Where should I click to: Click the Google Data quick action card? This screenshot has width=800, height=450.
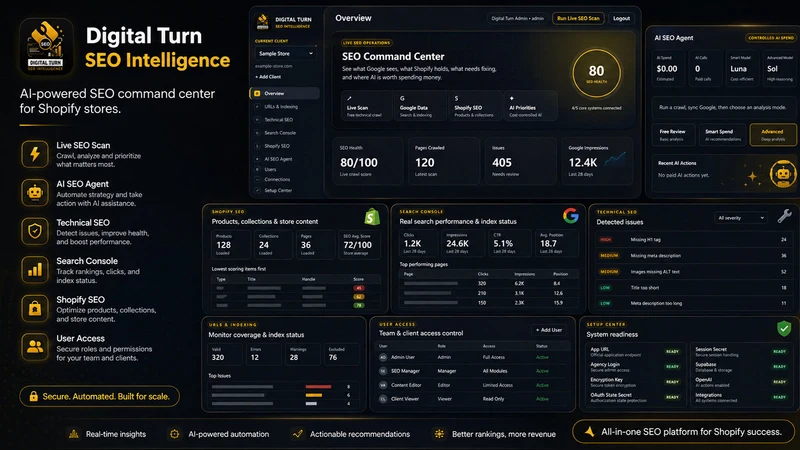click(x=419, y=106)
